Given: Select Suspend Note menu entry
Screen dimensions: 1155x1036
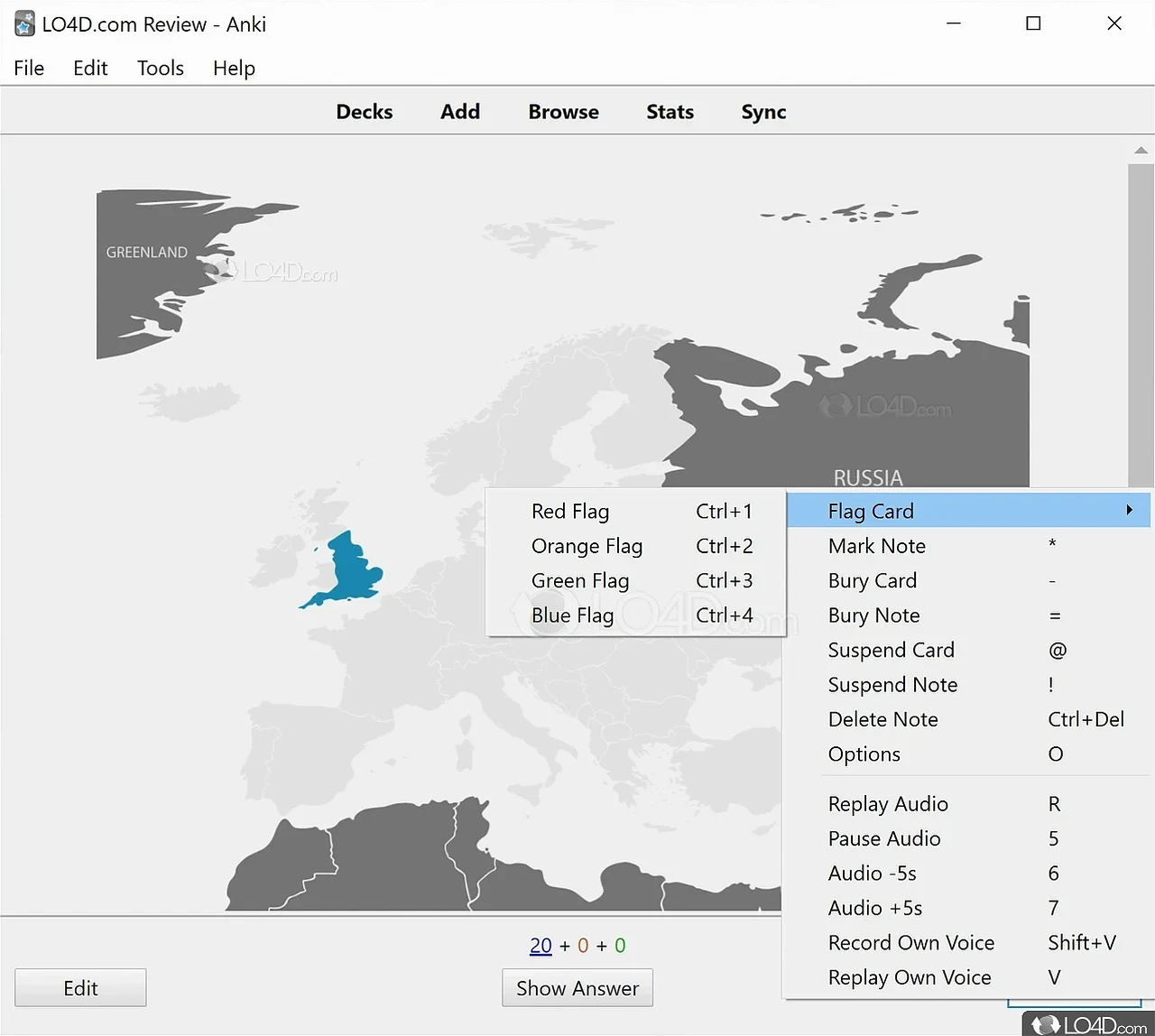Looking at the screenshot, I should coord(969,685).
